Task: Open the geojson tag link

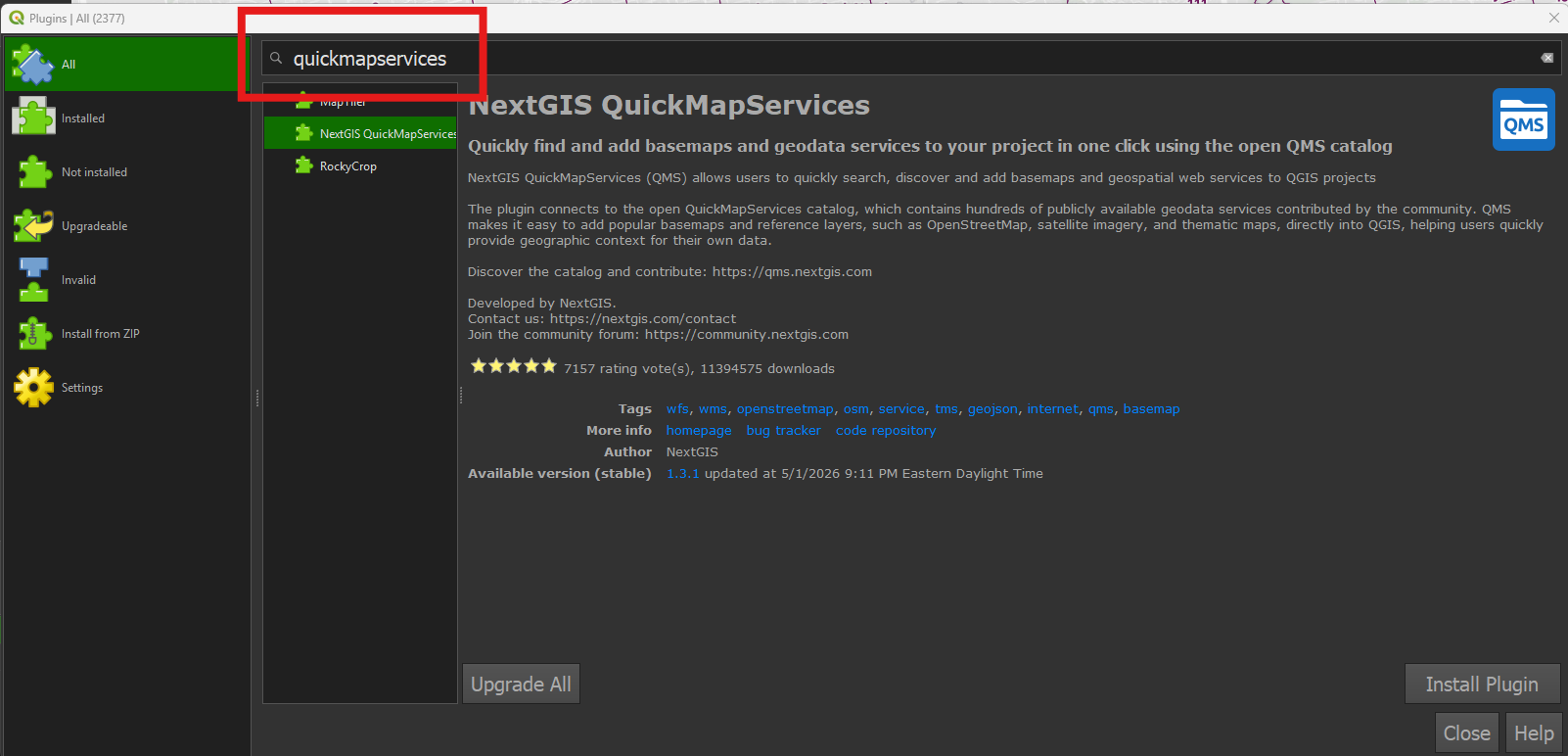Action: point(992,409)
